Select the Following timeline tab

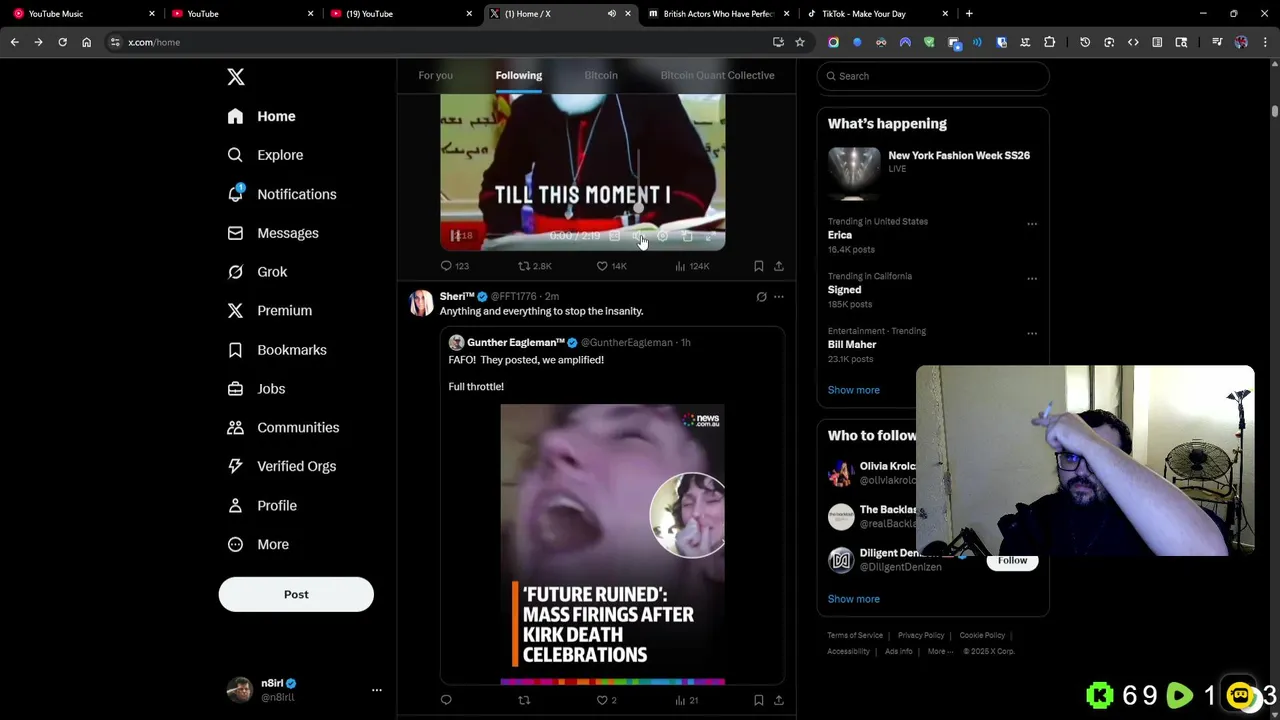tap(518, 75)
